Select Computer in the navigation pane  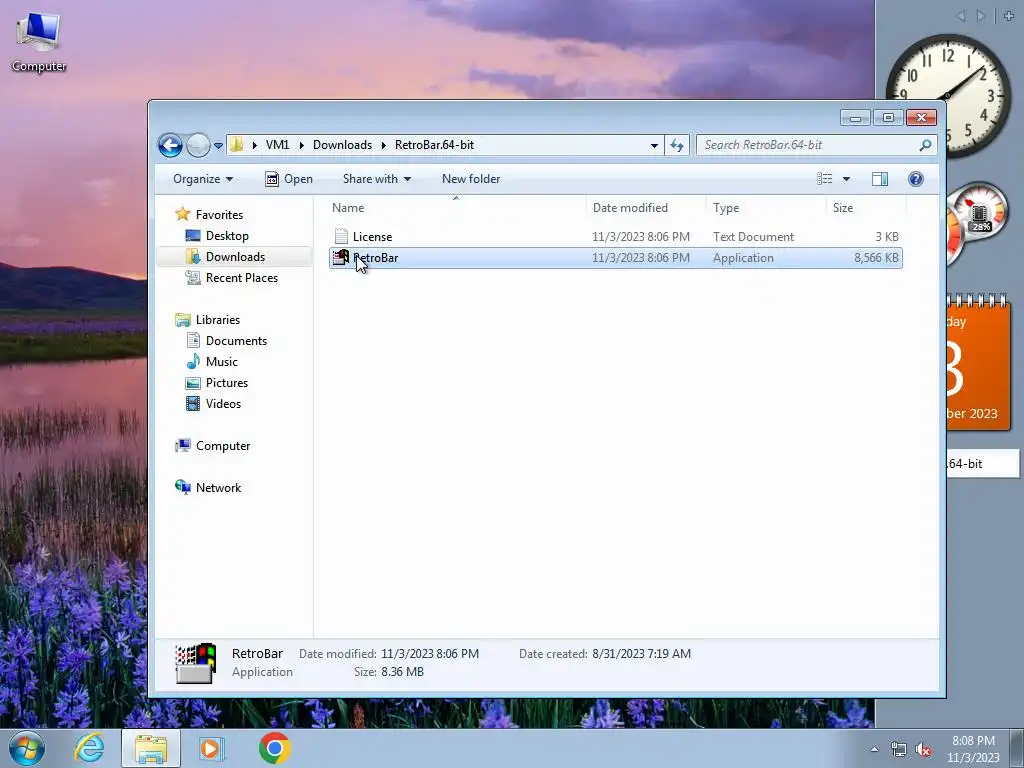tap(223, 445)
